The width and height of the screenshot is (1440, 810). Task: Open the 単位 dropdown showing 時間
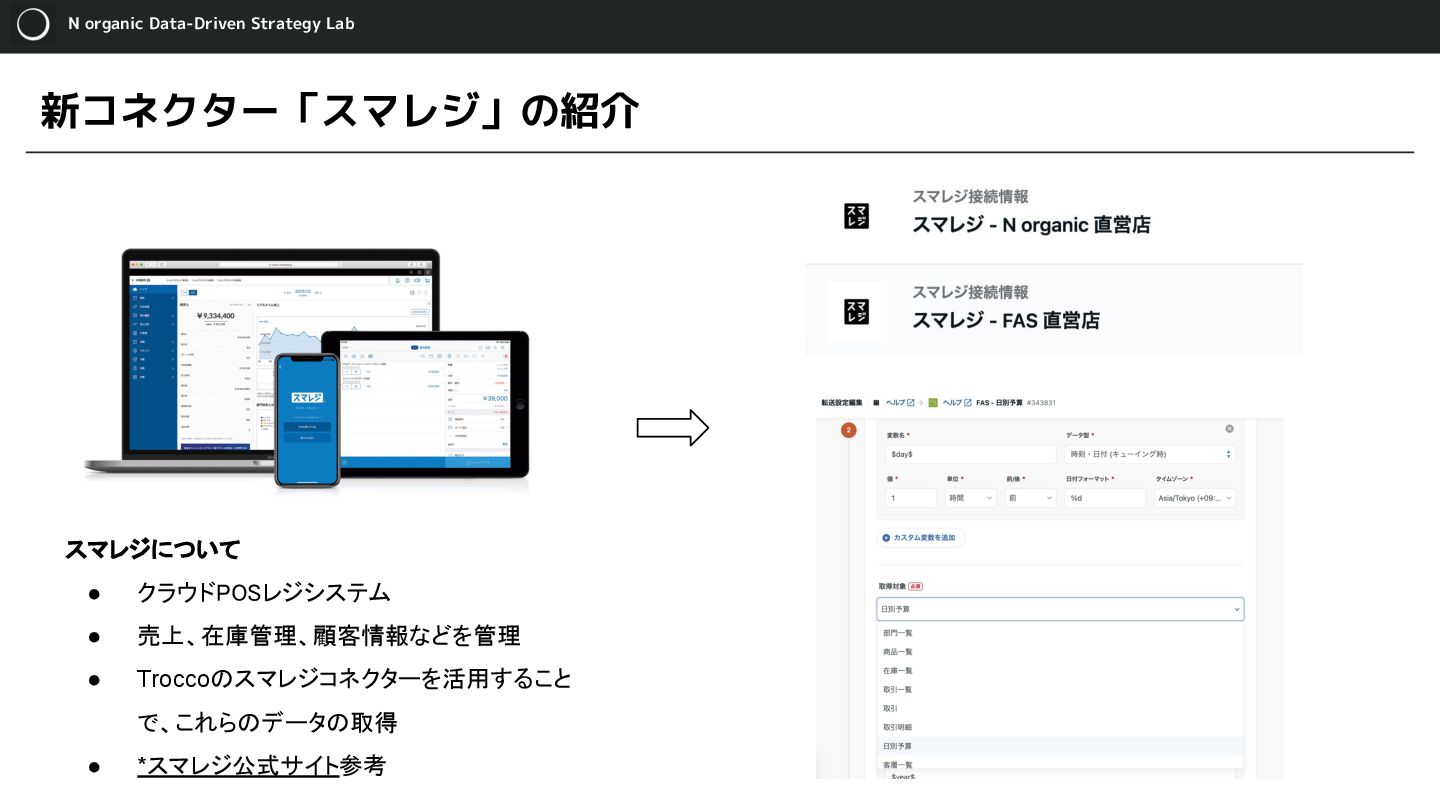tap(970, 497)
